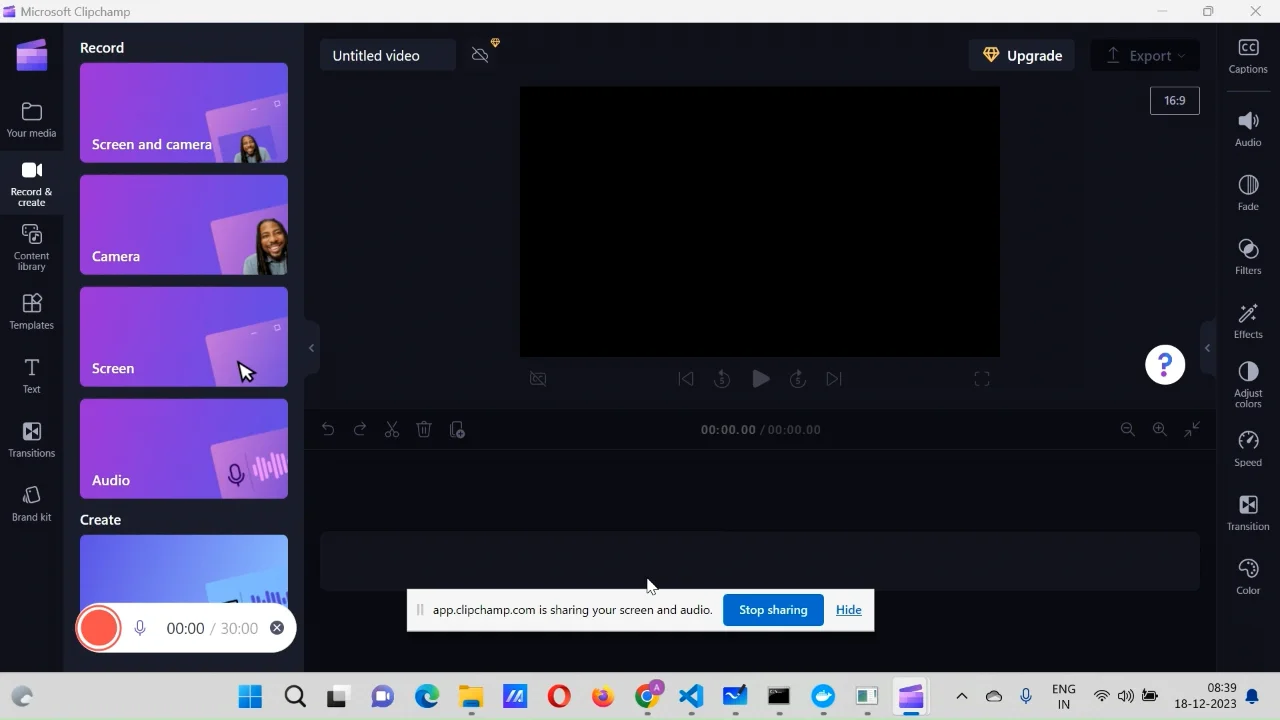Open Templates panel
The image size is (1280, 720).
(x=31, y=311)
